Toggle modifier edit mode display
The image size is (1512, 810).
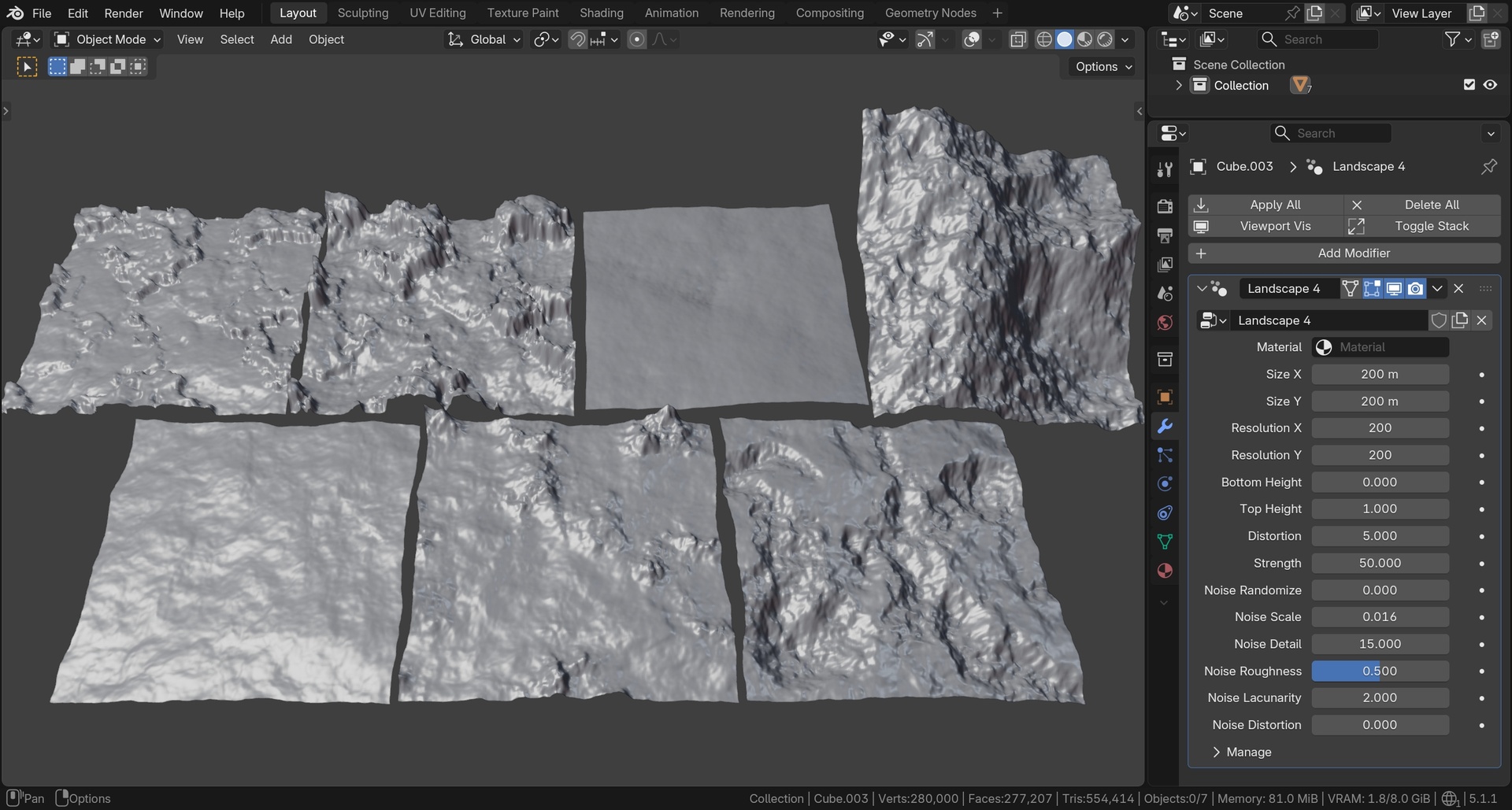tap(1372, 289)
